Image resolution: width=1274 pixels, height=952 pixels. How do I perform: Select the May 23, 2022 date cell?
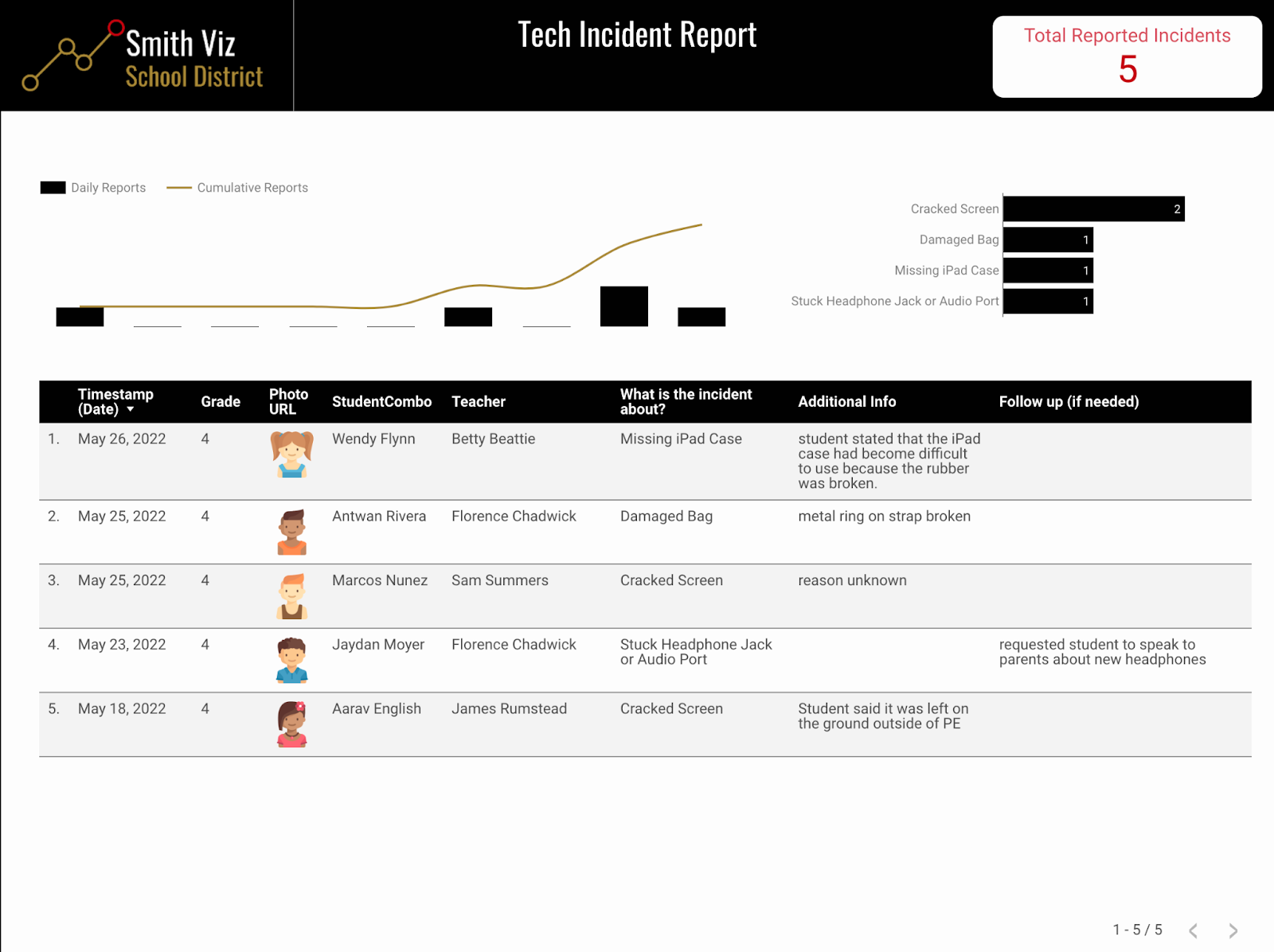122,645
